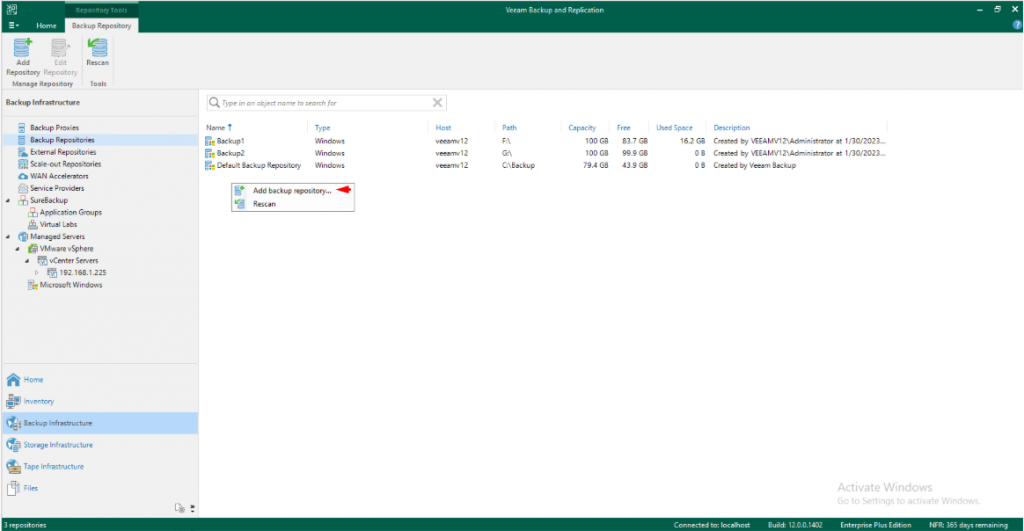
Task: Open the Storage Infrastructure pane
Action: click(x=57, y=445)
